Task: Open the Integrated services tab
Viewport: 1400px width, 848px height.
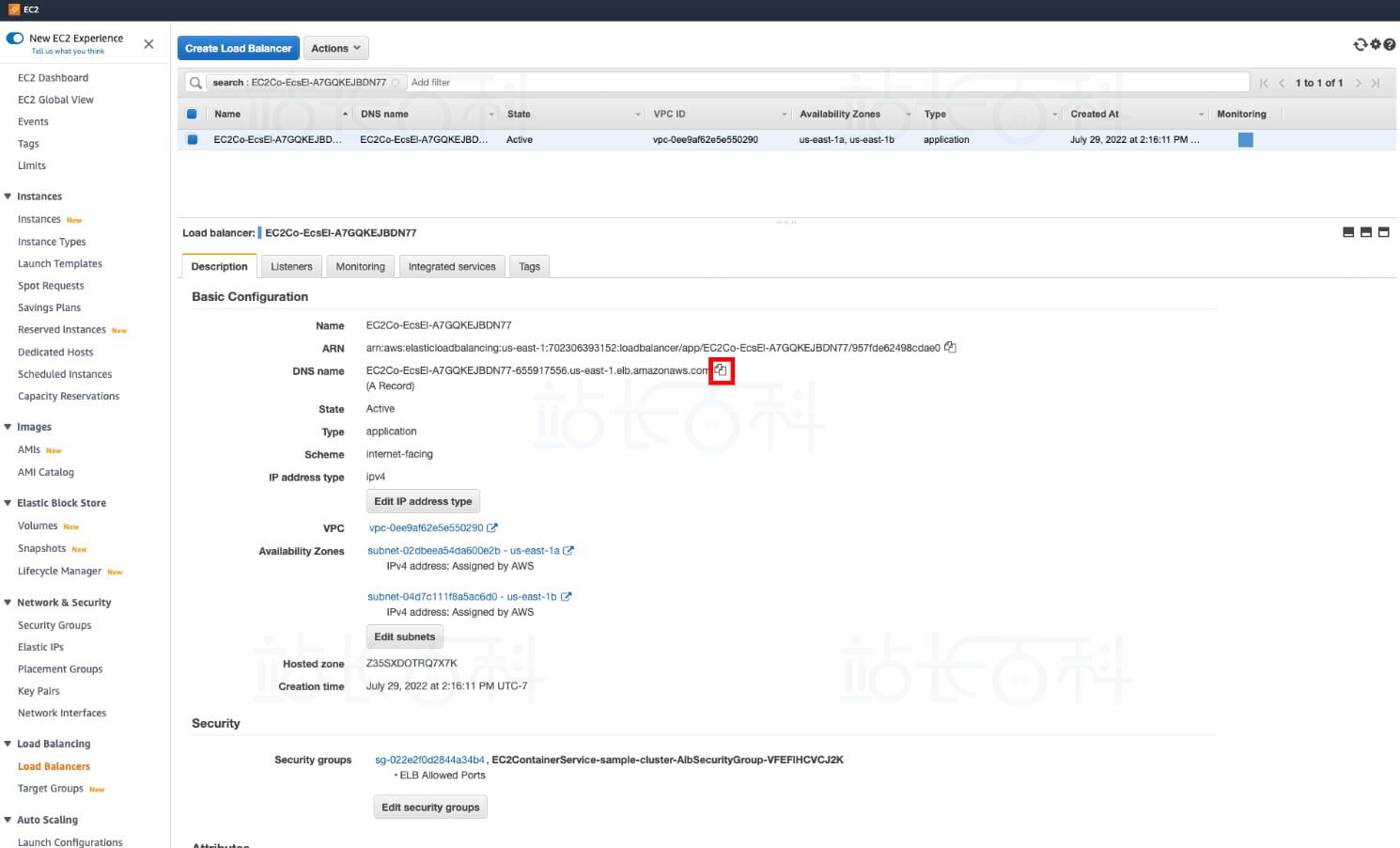Action: pyautogui.click(x=452, y=267)
